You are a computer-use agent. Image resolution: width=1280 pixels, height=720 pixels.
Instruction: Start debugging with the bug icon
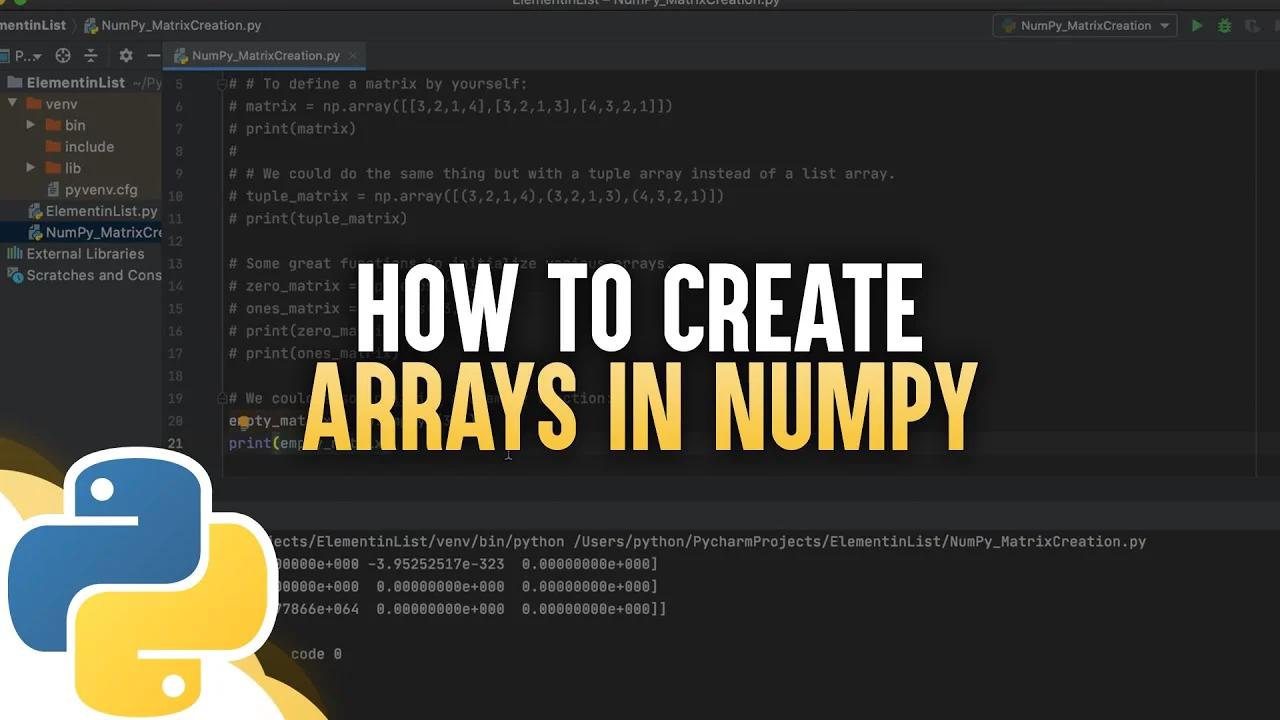point(1224,25)
